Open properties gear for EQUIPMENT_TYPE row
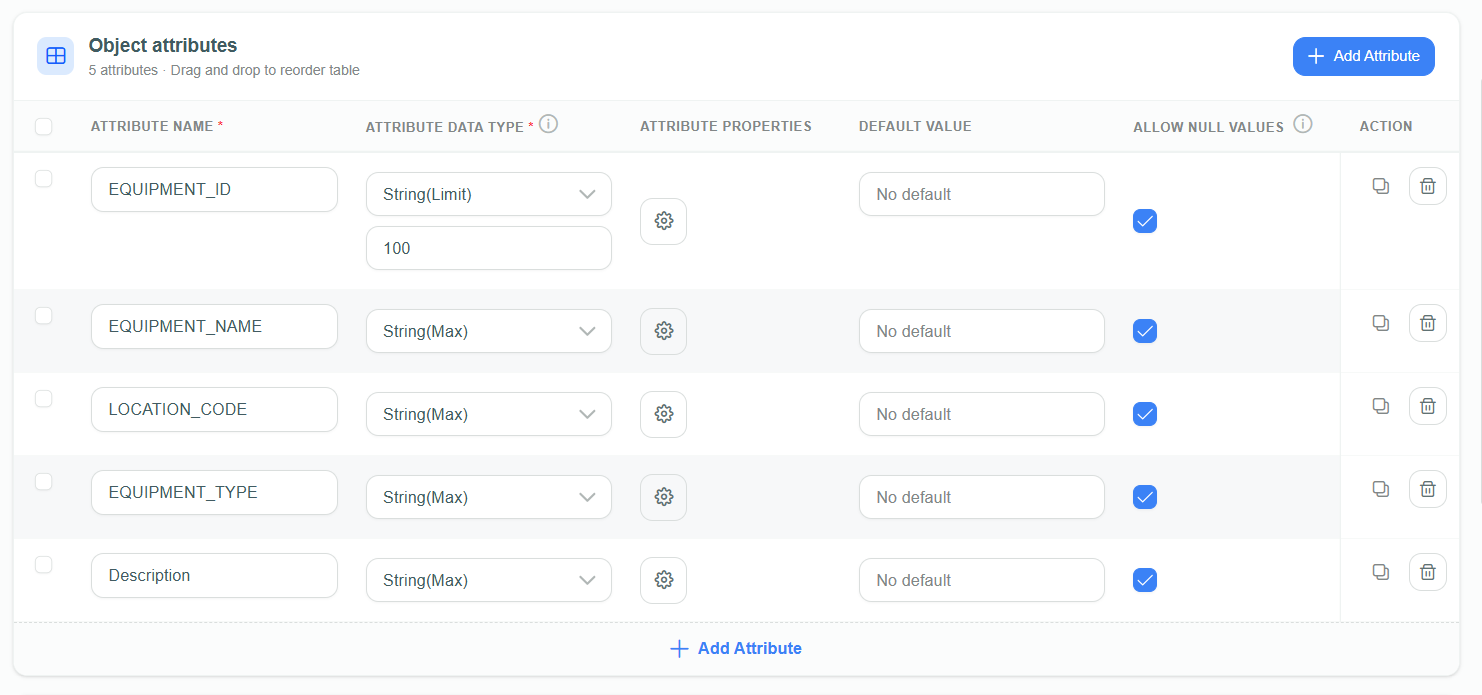The width and height of the screenshot is (1482, 695). coord(663,497)
